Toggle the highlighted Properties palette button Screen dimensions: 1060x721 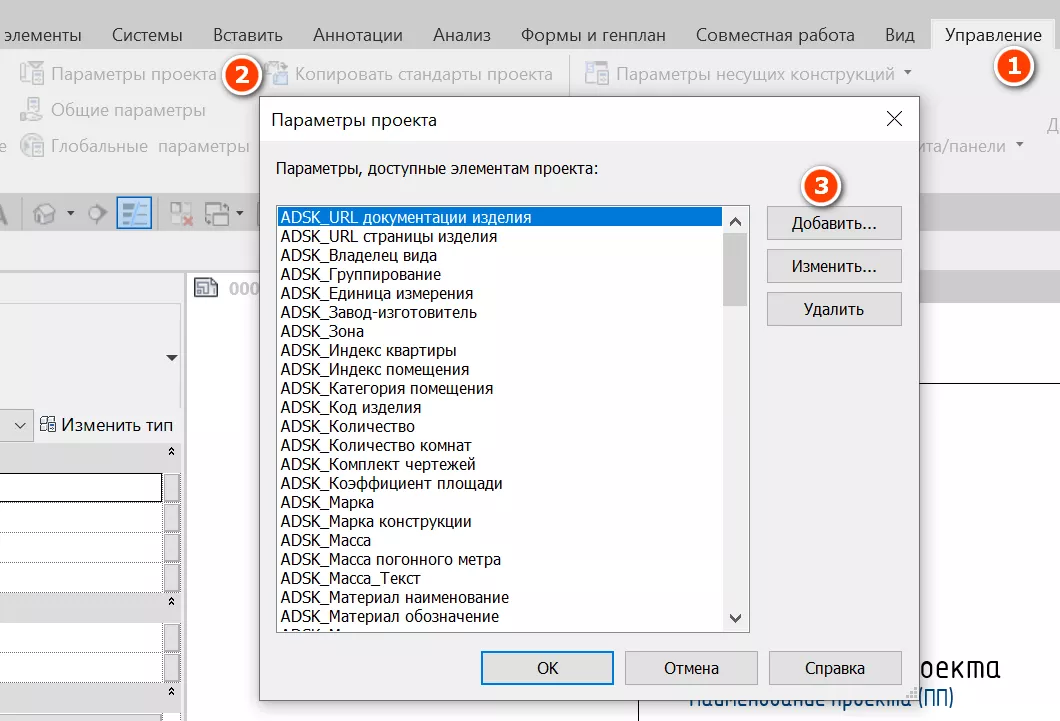coord(133,213)
